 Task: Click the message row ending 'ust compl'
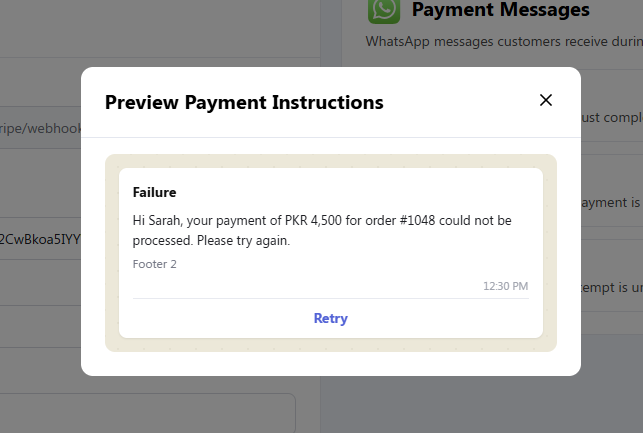(612, 118)
